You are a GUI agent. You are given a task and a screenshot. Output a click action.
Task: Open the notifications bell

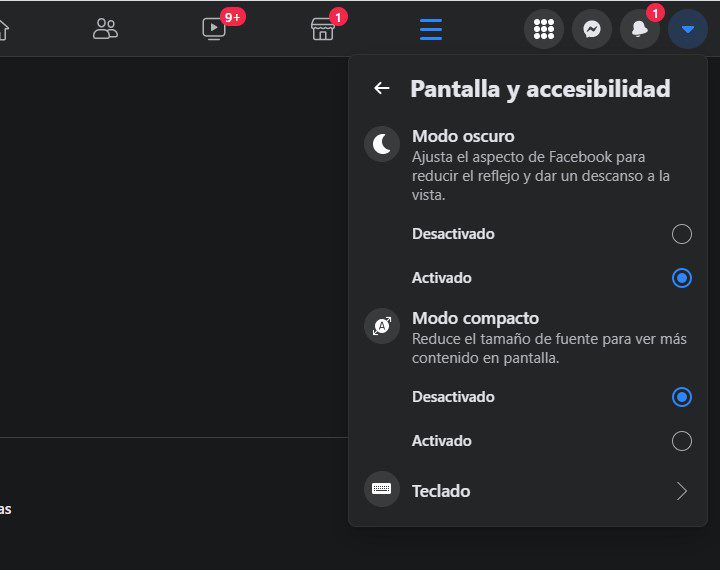(x=640, y=29)
